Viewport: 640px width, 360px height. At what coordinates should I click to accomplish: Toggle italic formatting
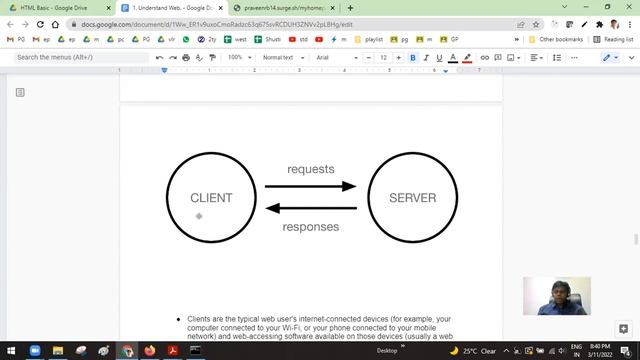tap(426, 58)
